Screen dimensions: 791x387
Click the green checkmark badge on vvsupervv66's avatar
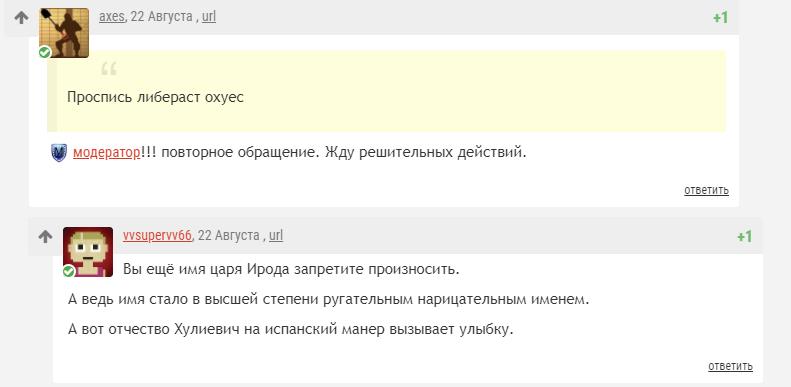[69, 271]
